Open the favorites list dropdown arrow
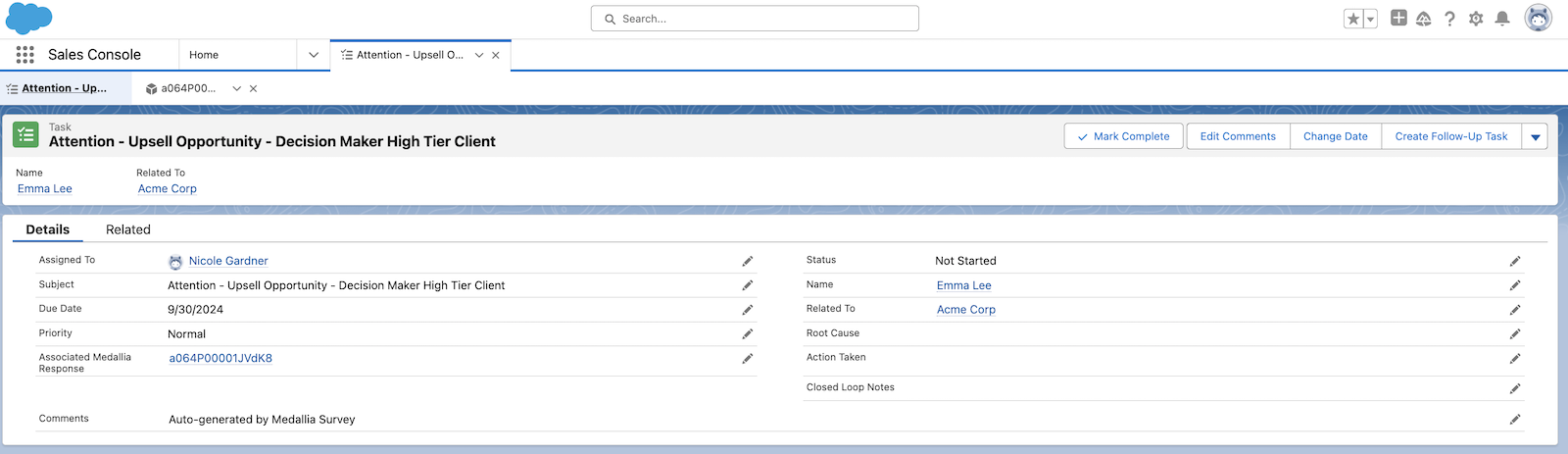Image resolution: width=1568 pixels, height=454 pixels. (1371, 19)
